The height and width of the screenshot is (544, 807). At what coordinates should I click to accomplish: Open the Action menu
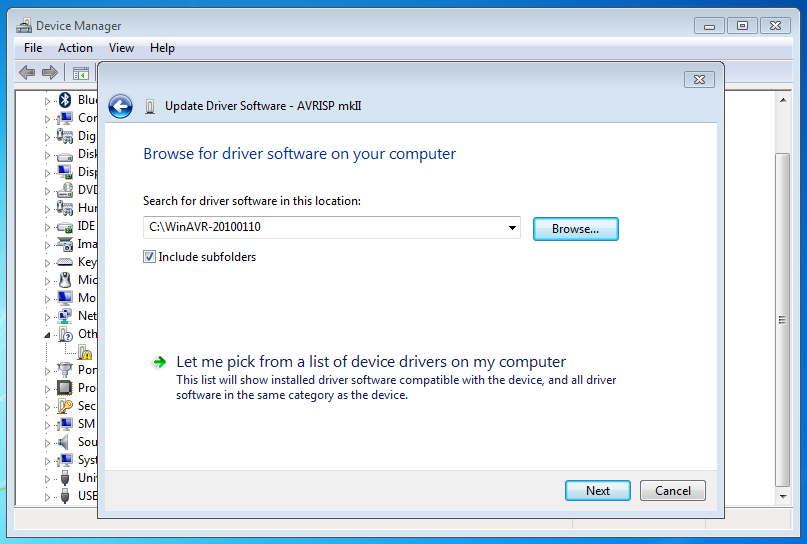(75, 48)
